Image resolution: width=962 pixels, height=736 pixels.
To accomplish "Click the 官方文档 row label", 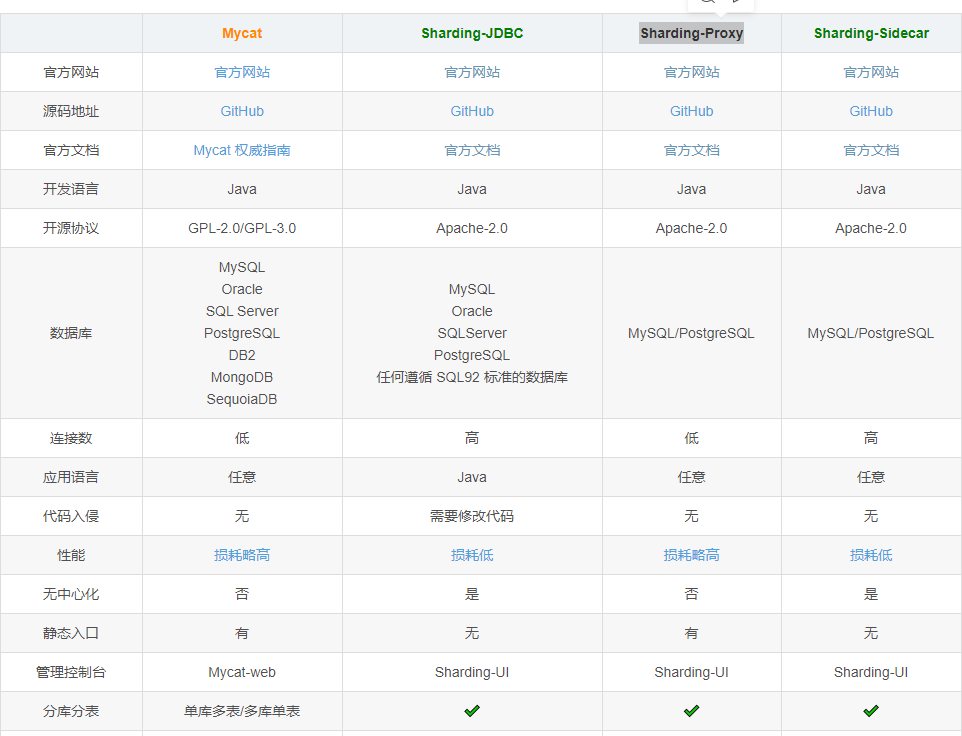I will [71, 150].
